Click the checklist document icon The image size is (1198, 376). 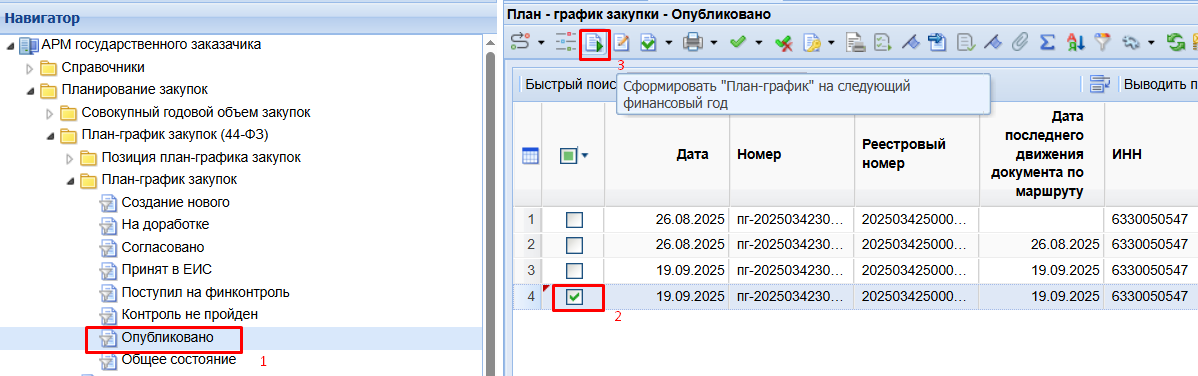pos(882,43)
